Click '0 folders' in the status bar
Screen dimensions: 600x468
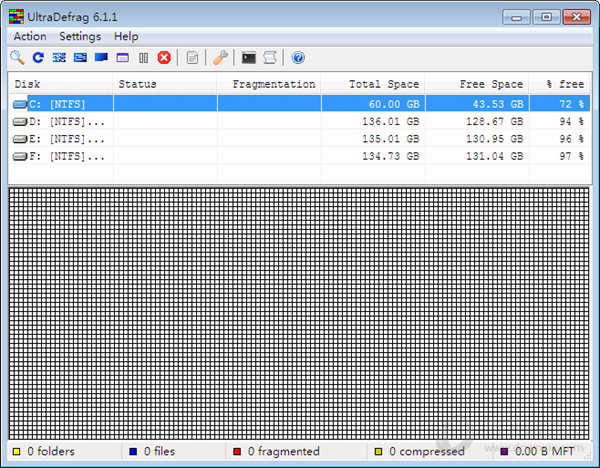pos(51,452)
